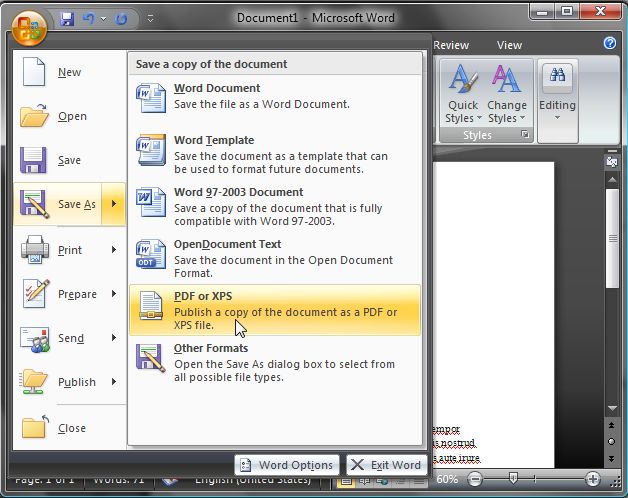Image resolution: width=628 pixels, height=498 pixels.
Task: Choose Save from the Office menu
Action: coord(70,160)
